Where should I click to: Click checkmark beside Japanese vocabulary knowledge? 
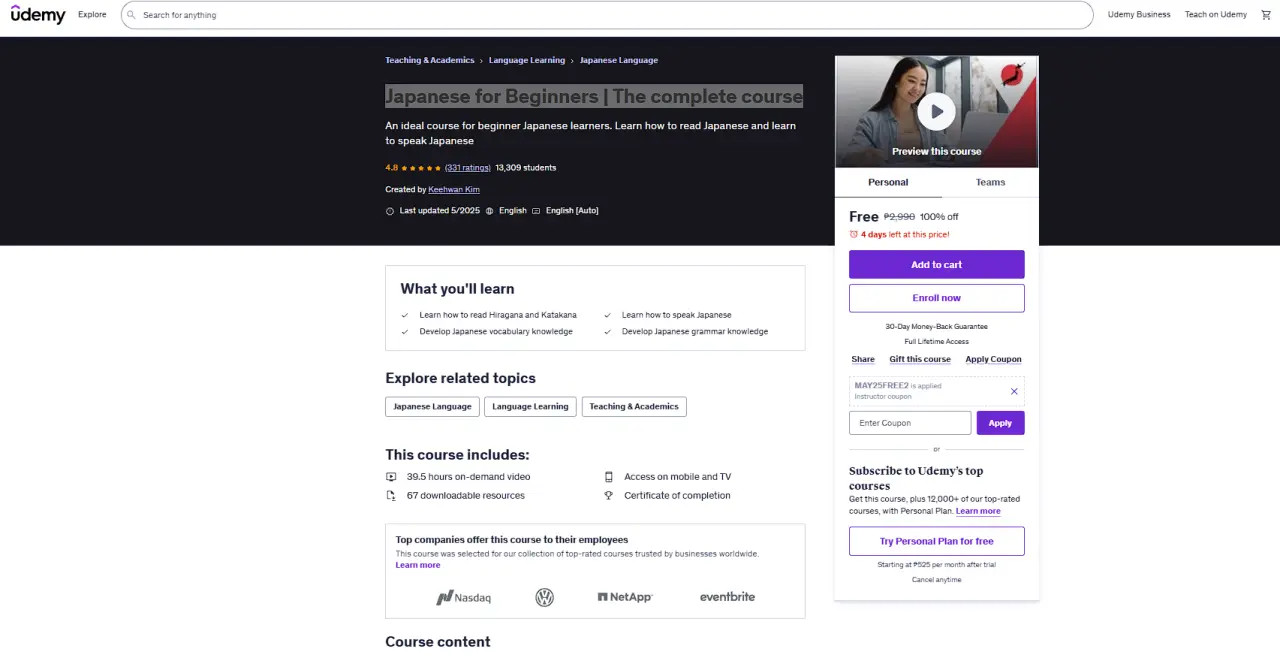click(405, 331)
